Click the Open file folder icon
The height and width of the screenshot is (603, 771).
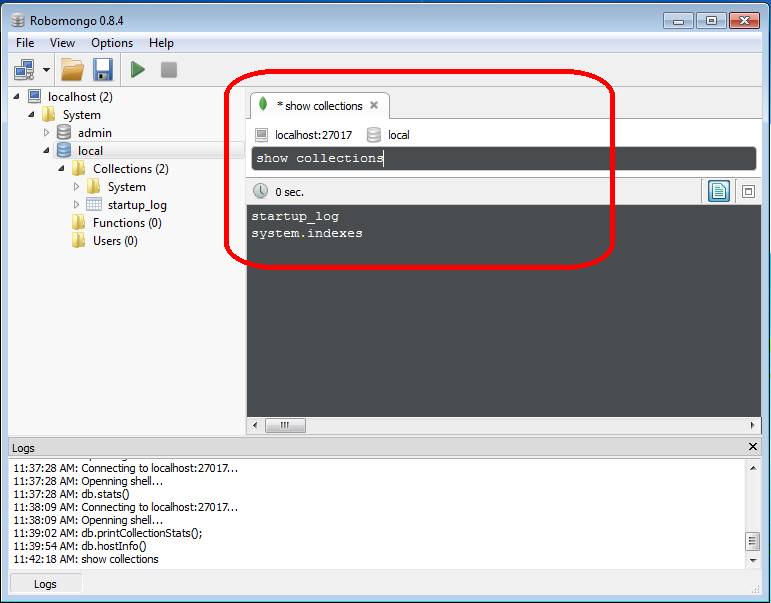tap(72, 70)
